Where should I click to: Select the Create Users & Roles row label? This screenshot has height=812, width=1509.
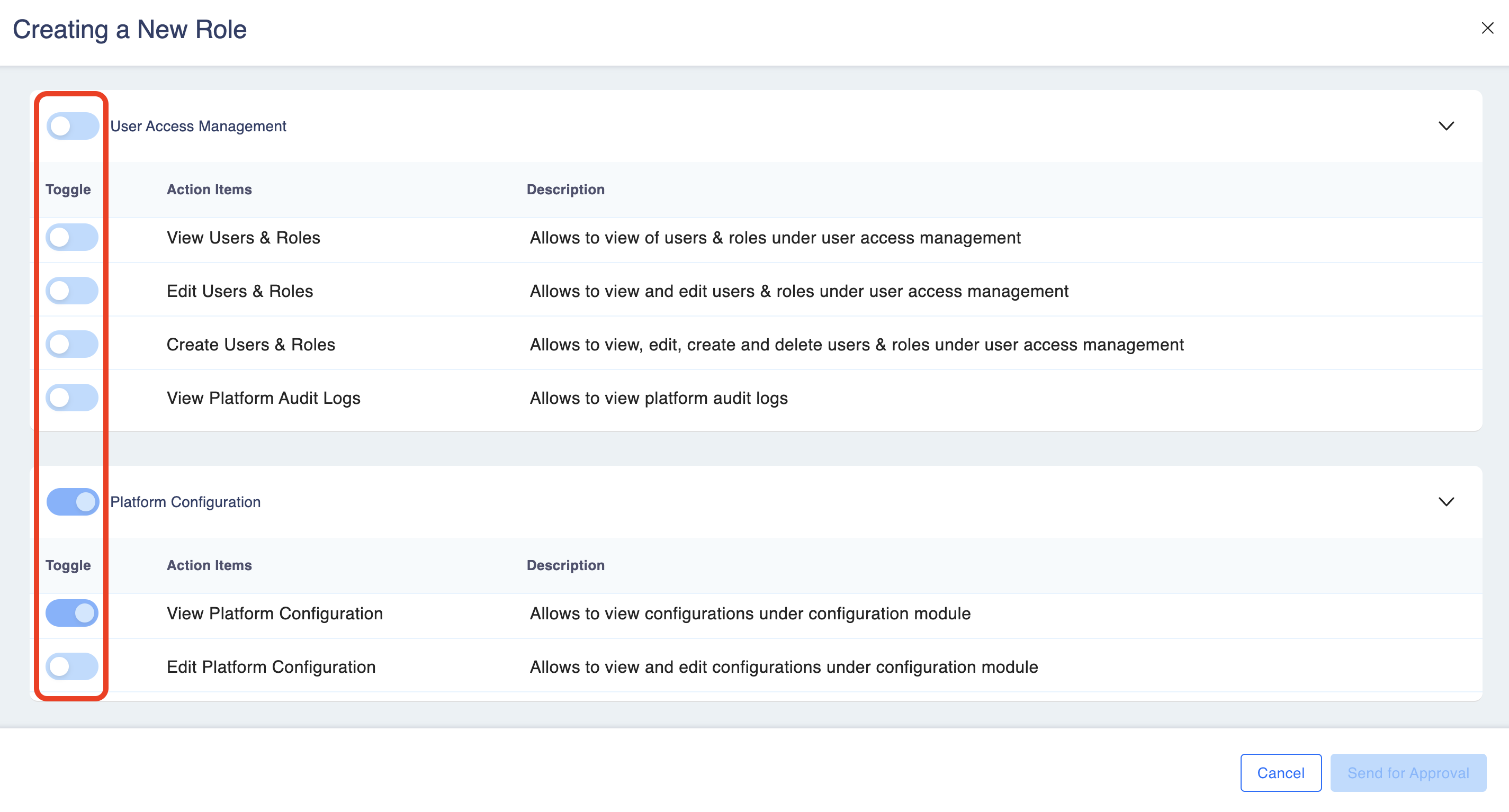click(251, 344)
